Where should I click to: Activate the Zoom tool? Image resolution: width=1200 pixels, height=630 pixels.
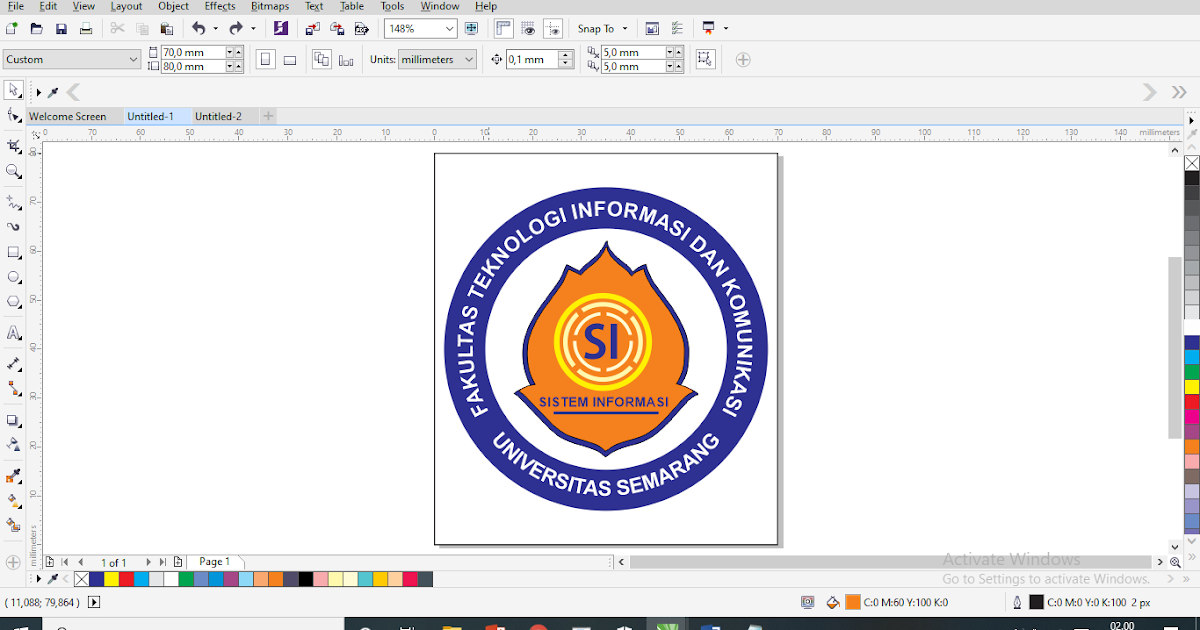(13, 169)
